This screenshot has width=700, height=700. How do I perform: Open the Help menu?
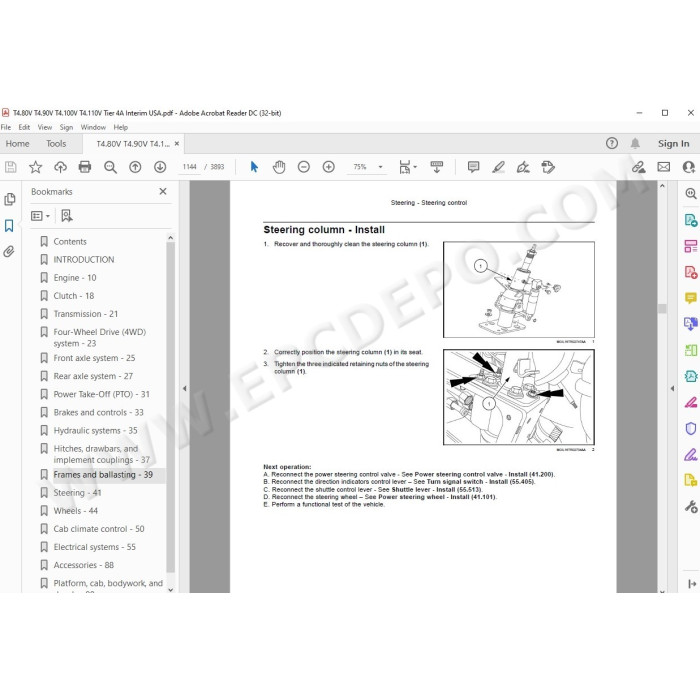(x=121, y=127)
